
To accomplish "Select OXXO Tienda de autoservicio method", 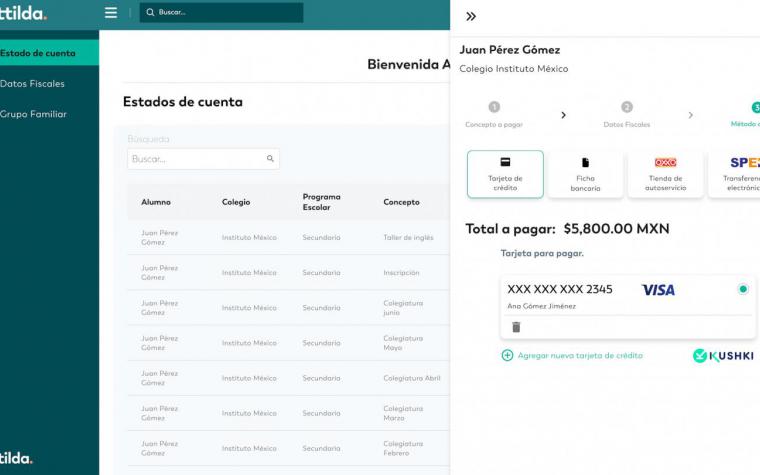I will point(665,174).
